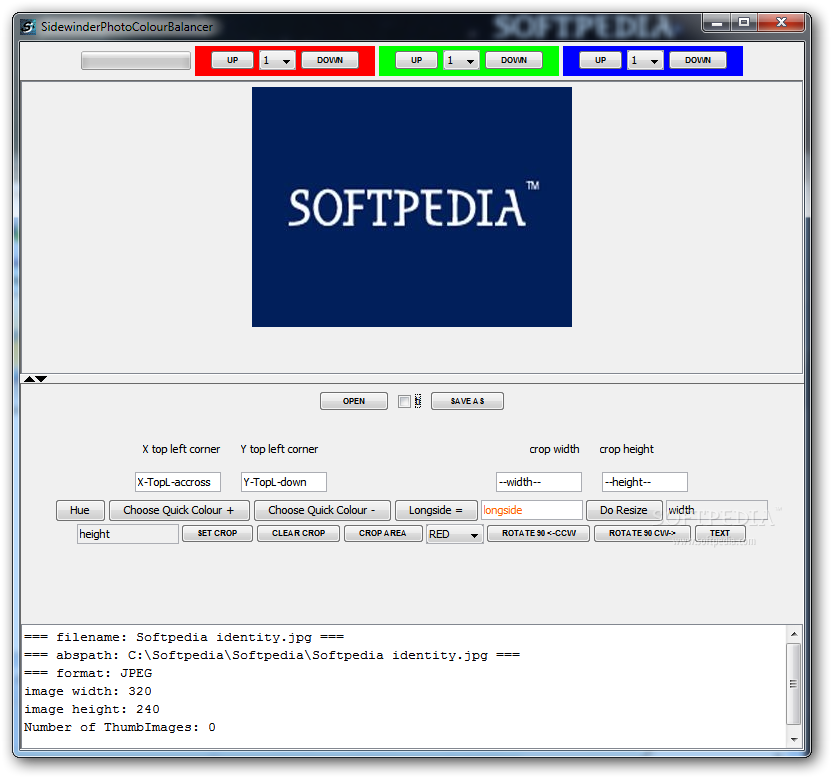
Task: Click the --height-- crop input field
Action: 645,482
